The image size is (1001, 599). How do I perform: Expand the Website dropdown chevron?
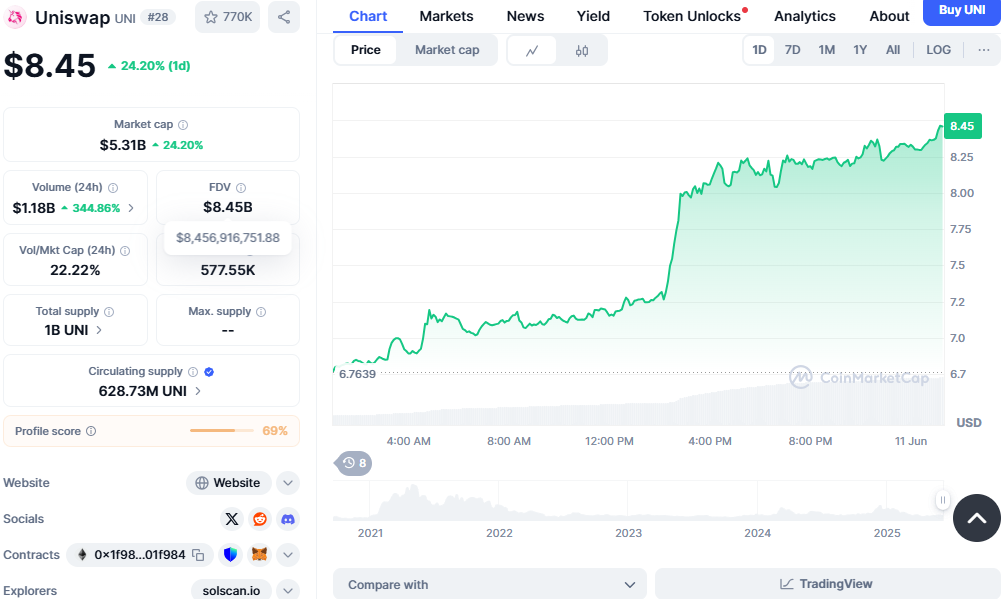[x=288, y=483]
